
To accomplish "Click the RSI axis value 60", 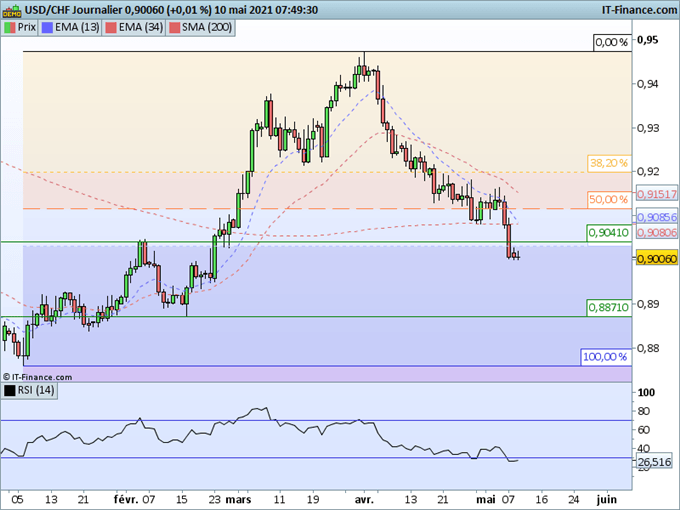I will coord(644,430).
